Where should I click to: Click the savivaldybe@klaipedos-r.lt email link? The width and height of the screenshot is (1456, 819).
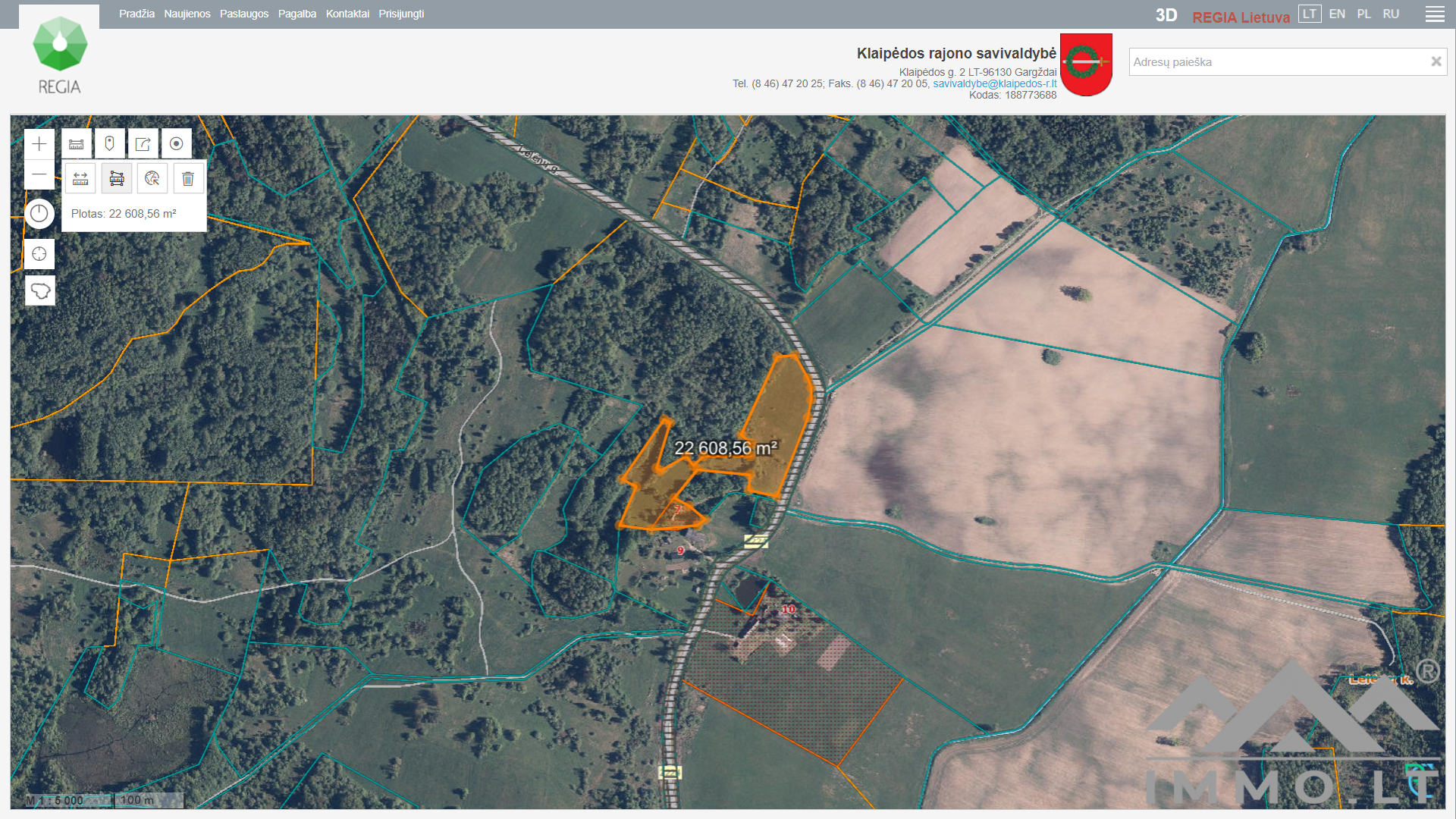tap(994, 83)
